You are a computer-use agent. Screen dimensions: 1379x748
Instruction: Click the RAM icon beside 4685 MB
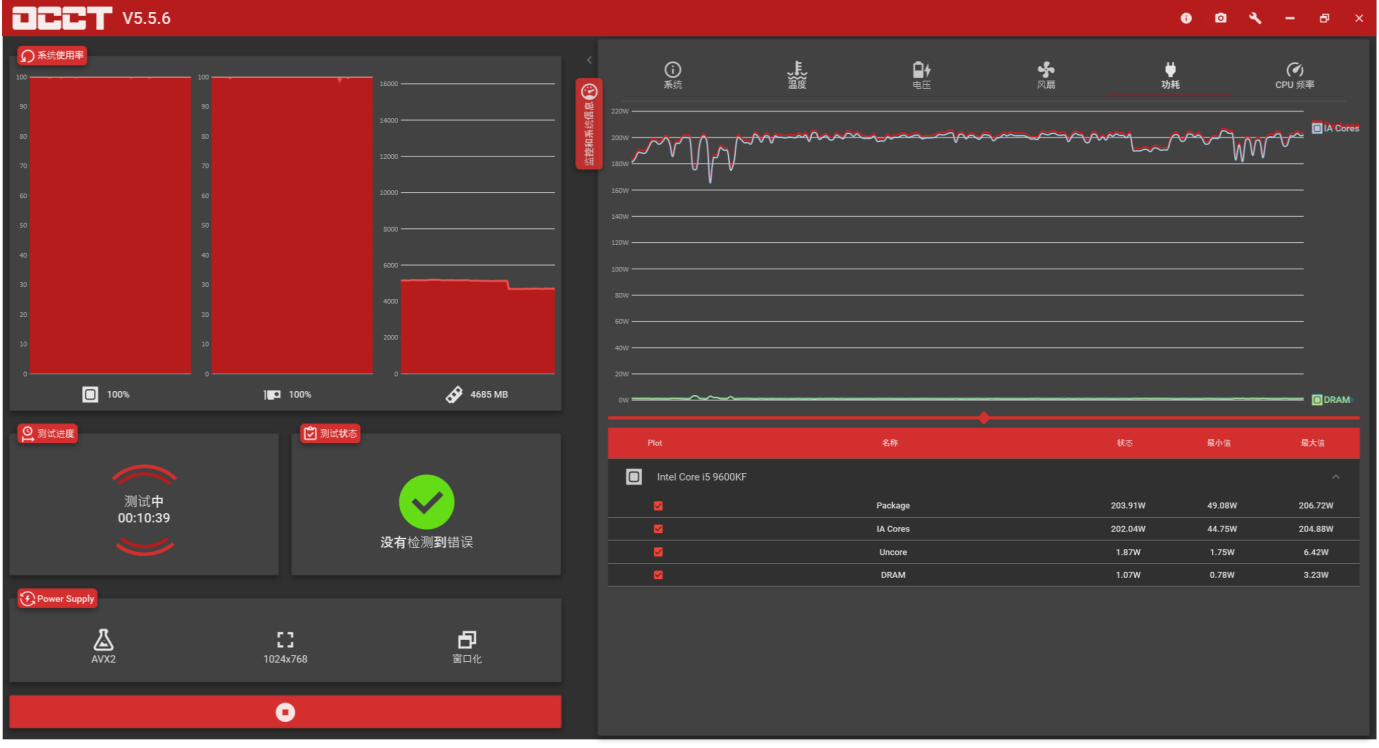(453, 394)
